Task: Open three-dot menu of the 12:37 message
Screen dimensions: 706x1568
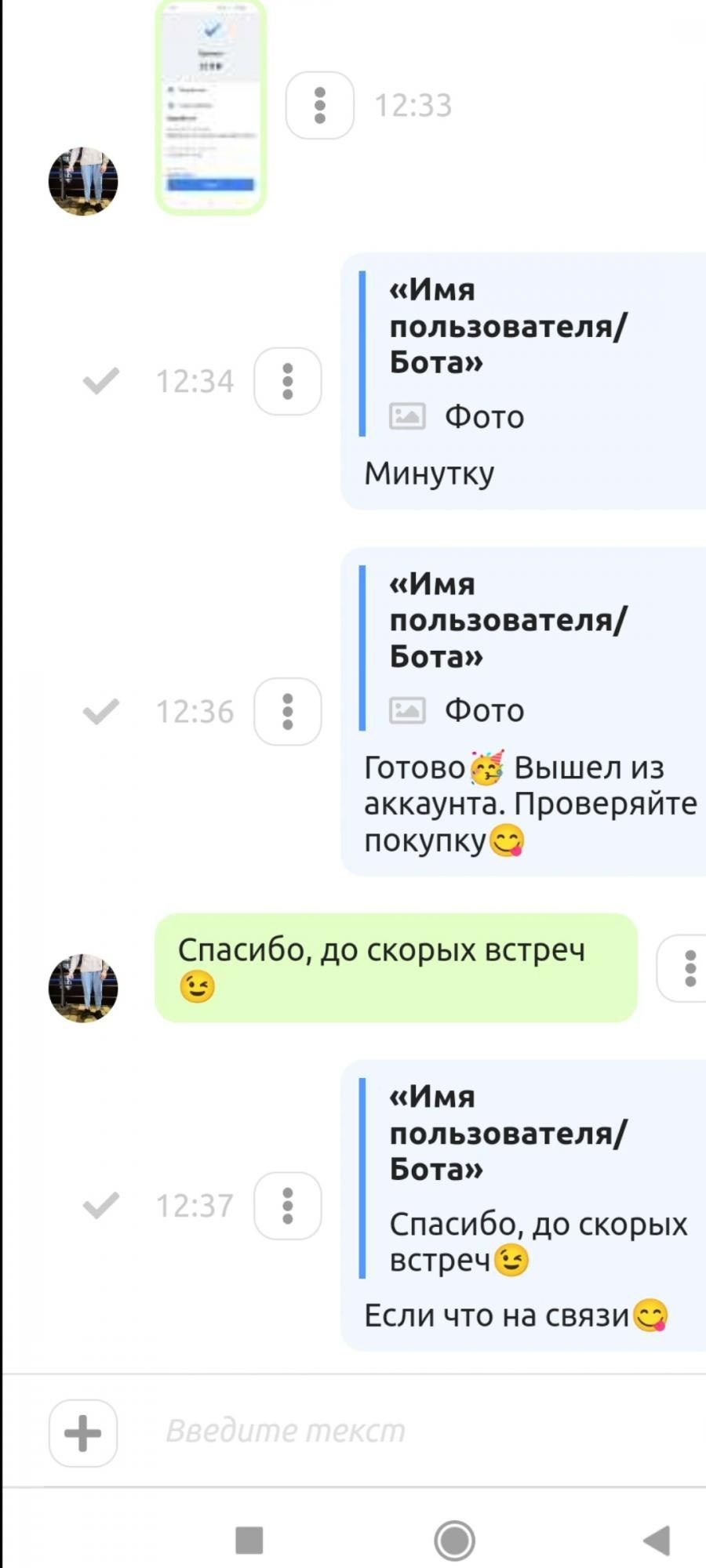Action: point(288,1206)
